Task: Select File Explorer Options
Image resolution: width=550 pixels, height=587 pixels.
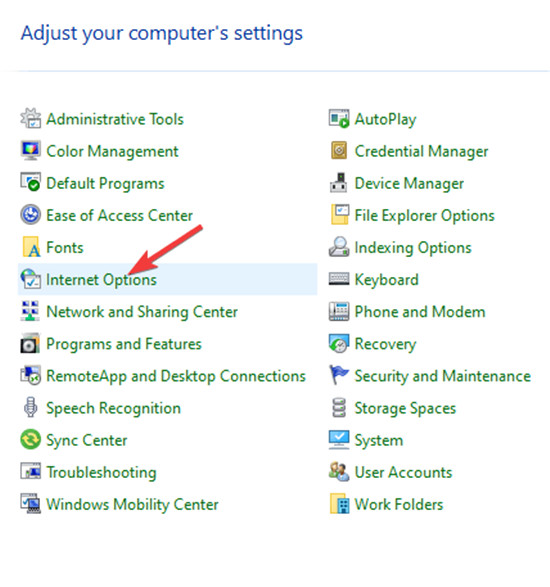Action: 425,216
